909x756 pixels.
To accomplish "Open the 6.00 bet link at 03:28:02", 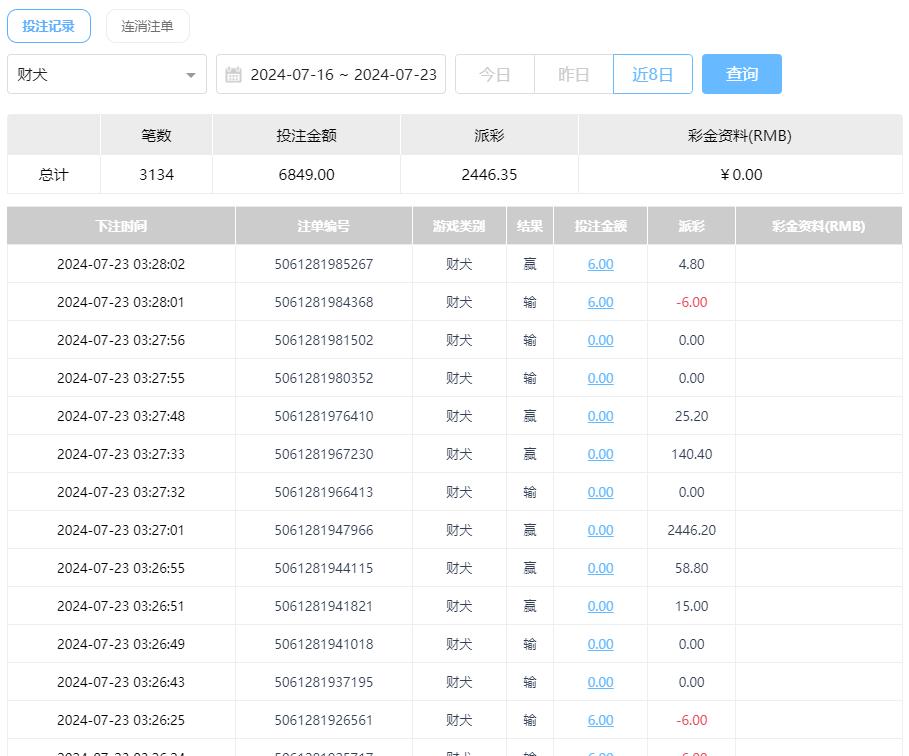I will pos(600,264).
